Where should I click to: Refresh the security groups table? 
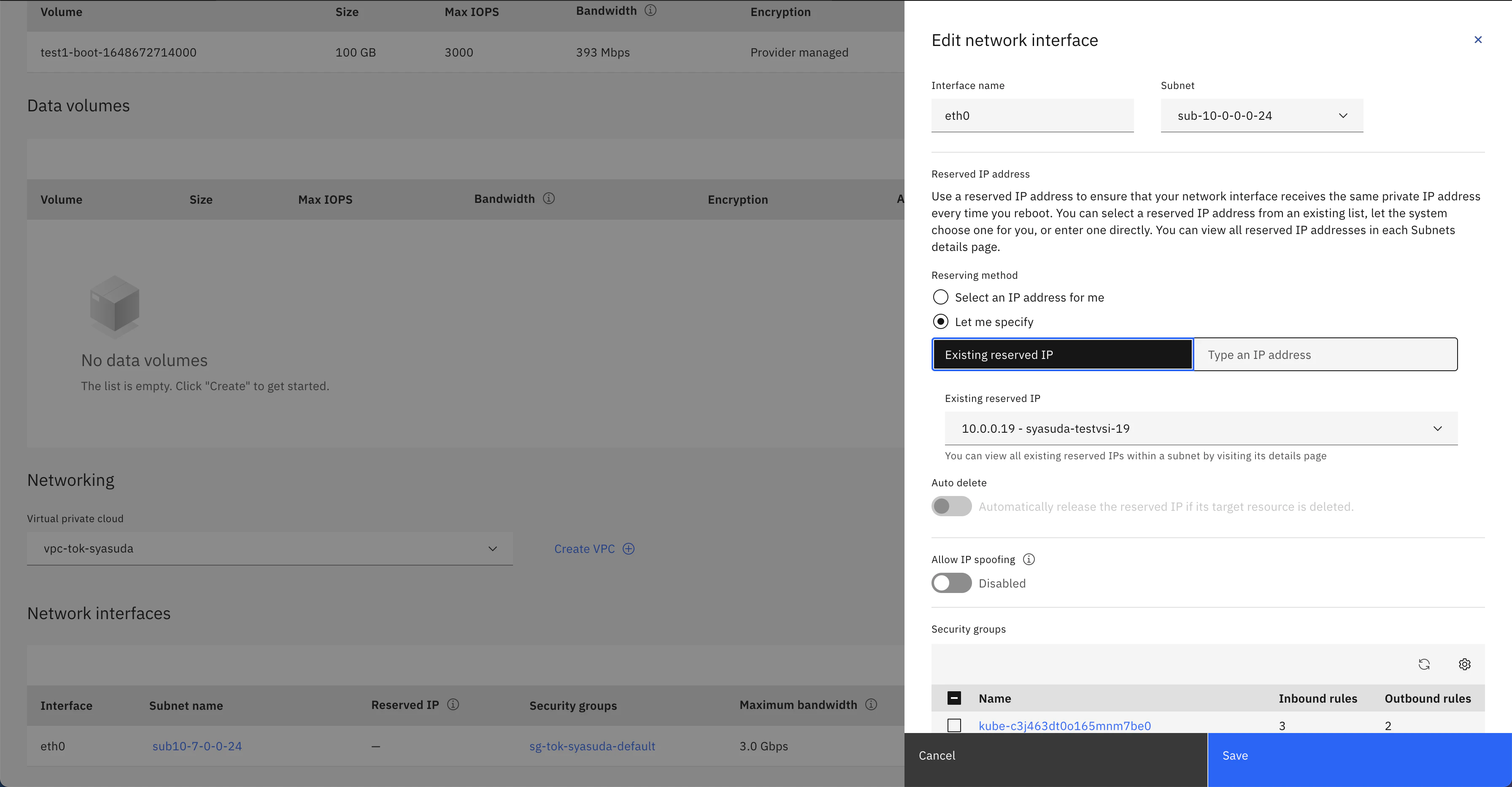point(1424,664)
